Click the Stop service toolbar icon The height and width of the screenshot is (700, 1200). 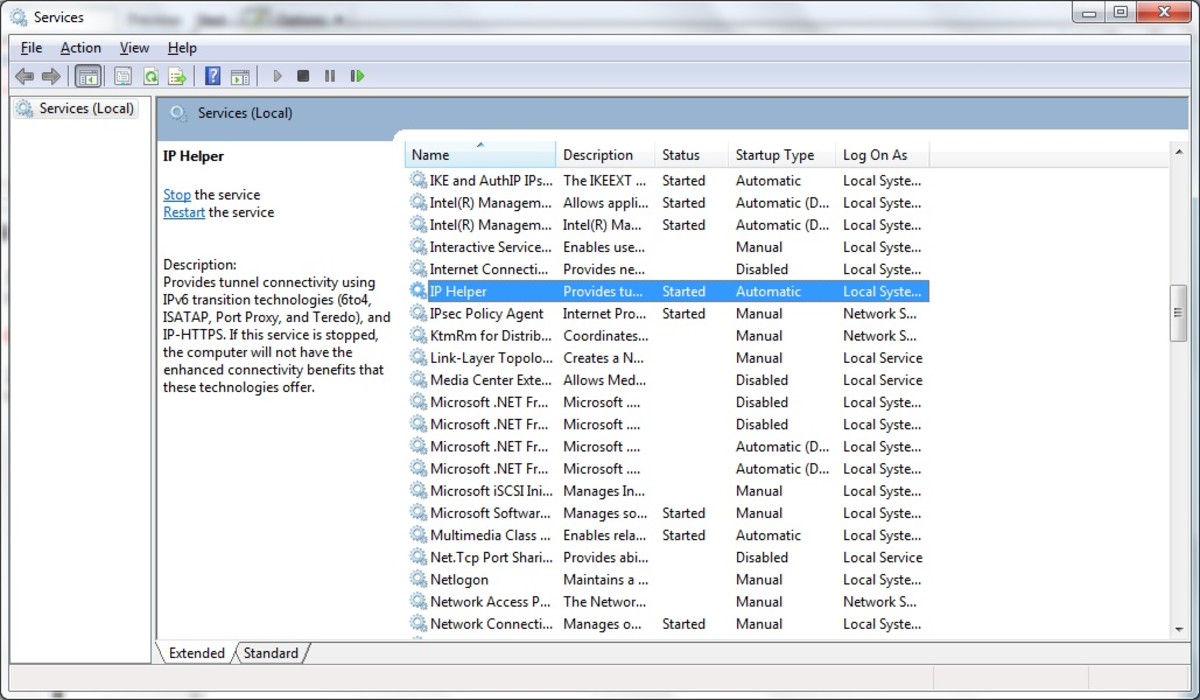(303, 75)
